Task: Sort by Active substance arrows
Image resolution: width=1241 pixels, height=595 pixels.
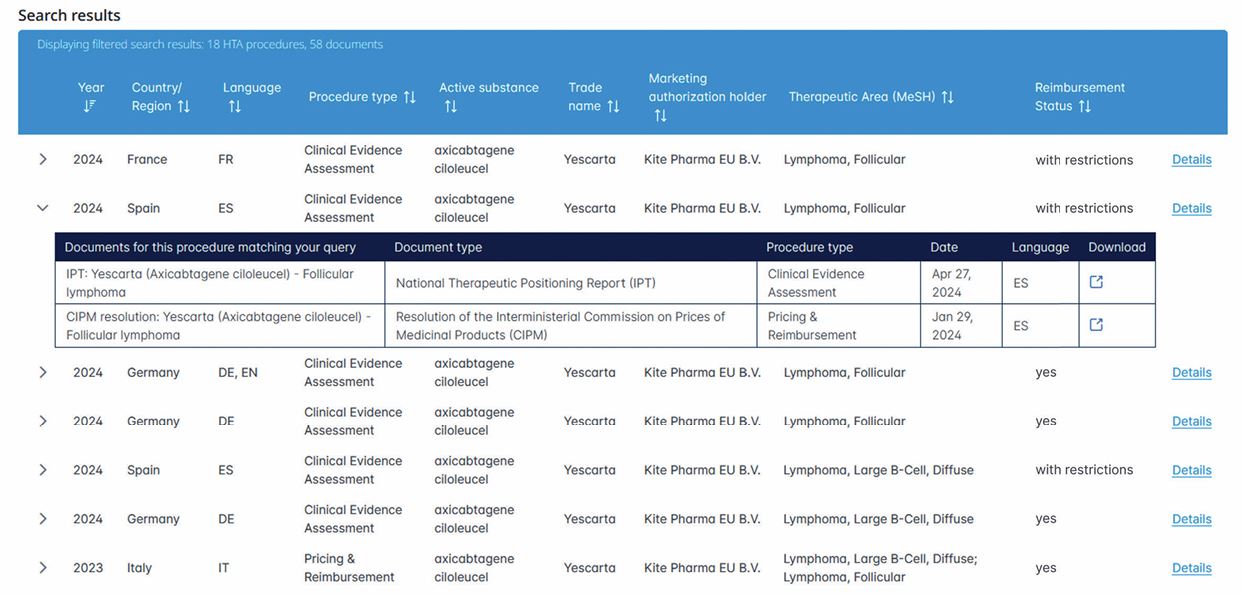Action: tap(450, 106)
